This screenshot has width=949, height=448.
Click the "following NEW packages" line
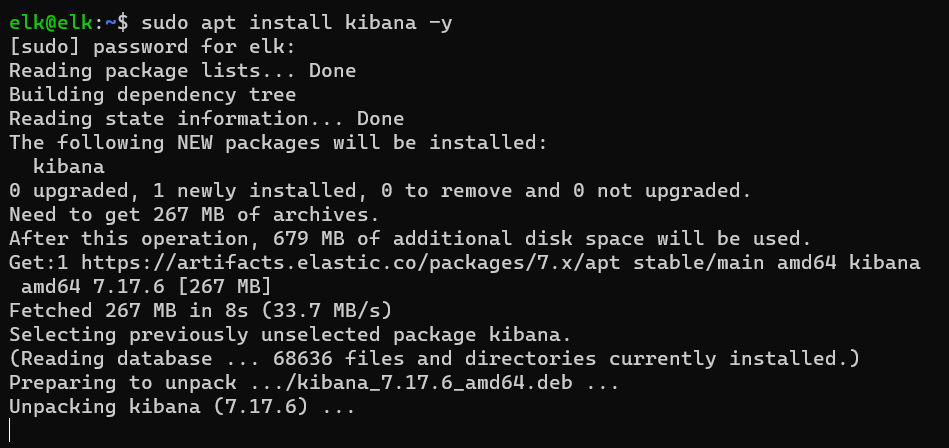[278, 143]
